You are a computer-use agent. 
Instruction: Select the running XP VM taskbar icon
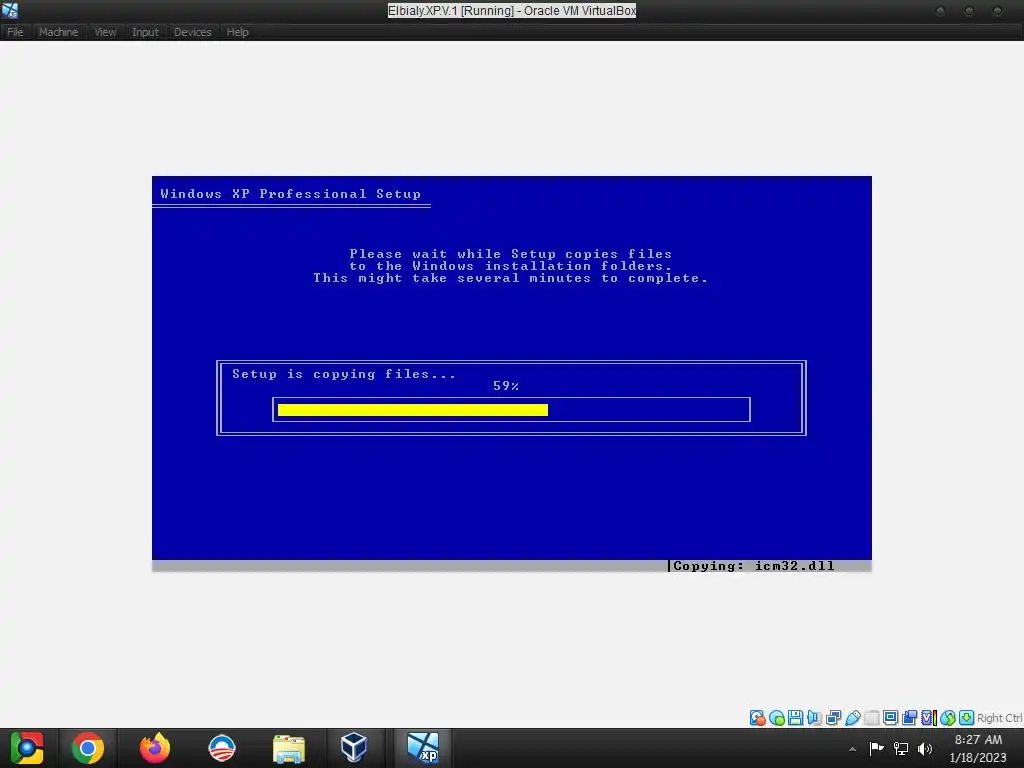click(x=423, y=748)
